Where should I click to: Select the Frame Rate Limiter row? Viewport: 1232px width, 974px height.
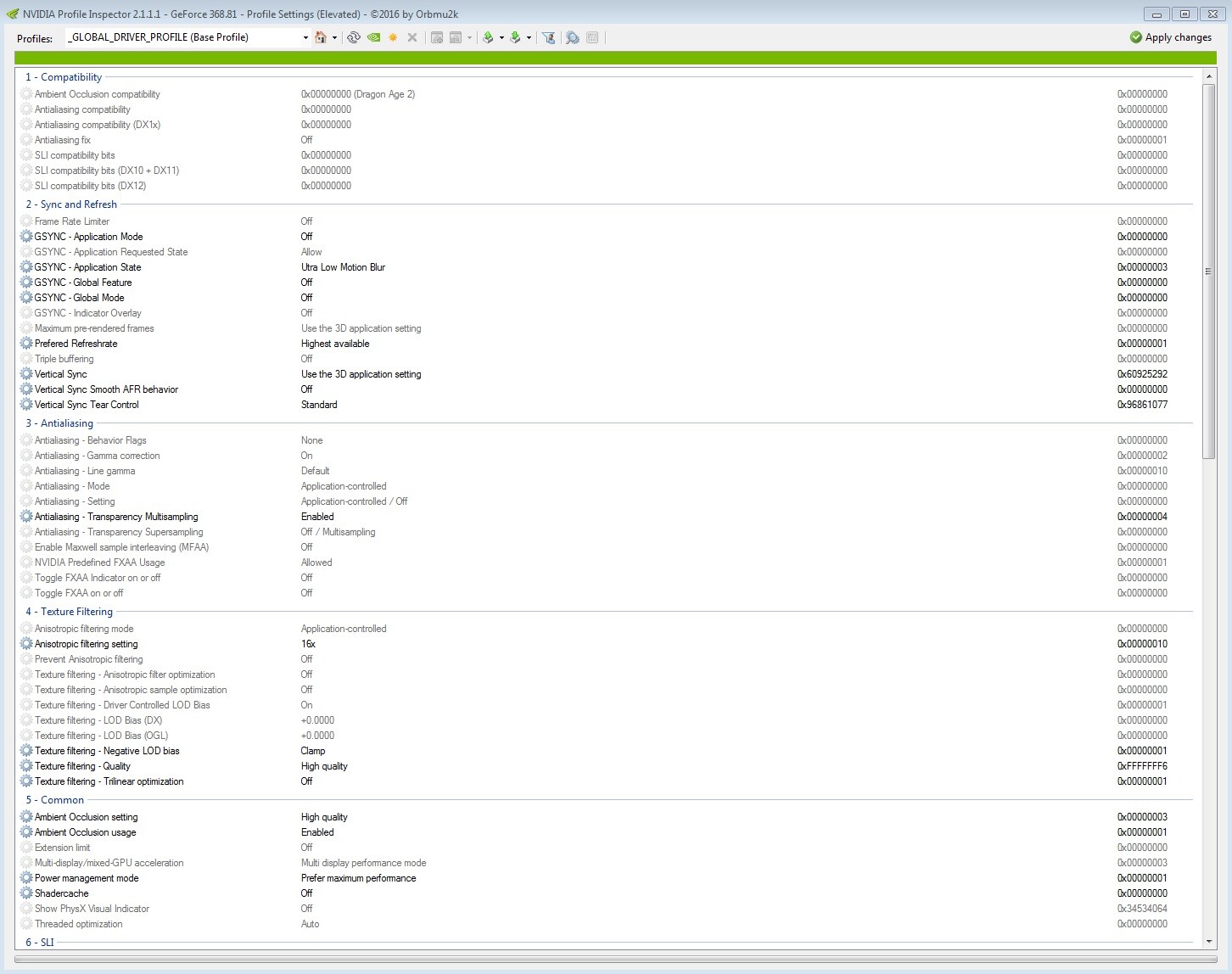[x=605, y=221]
